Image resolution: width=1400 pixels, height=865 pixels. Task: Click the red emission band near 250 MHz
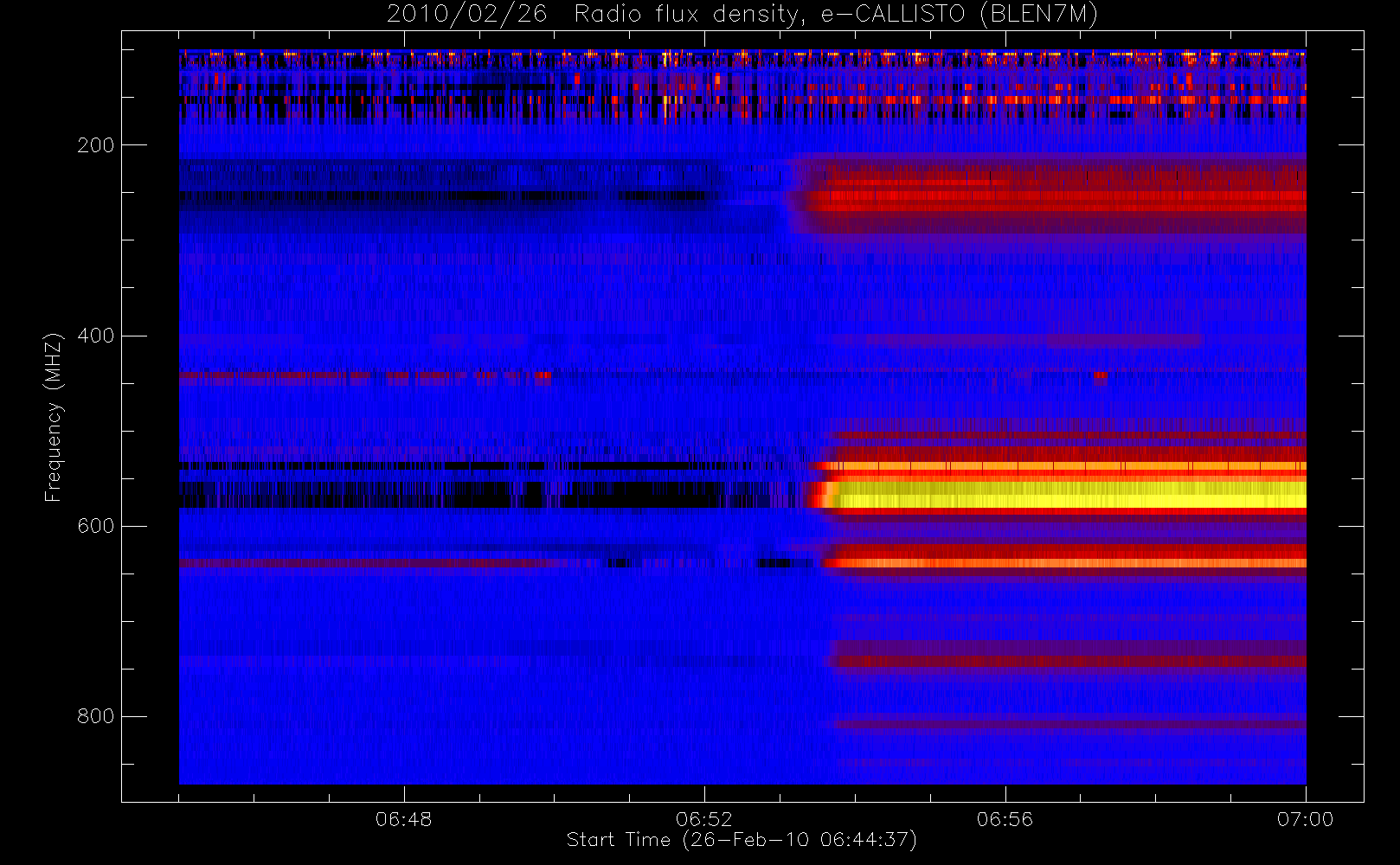click(1057, 202)
